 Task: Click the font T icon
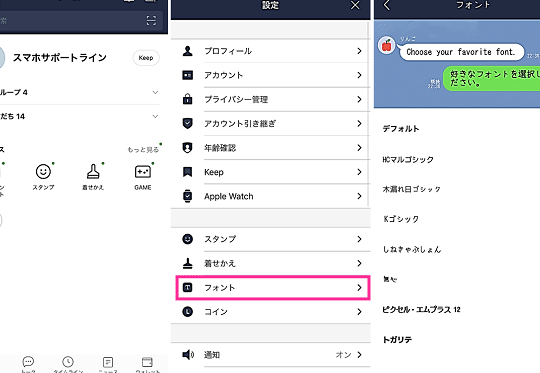click(x=187, y=287)
